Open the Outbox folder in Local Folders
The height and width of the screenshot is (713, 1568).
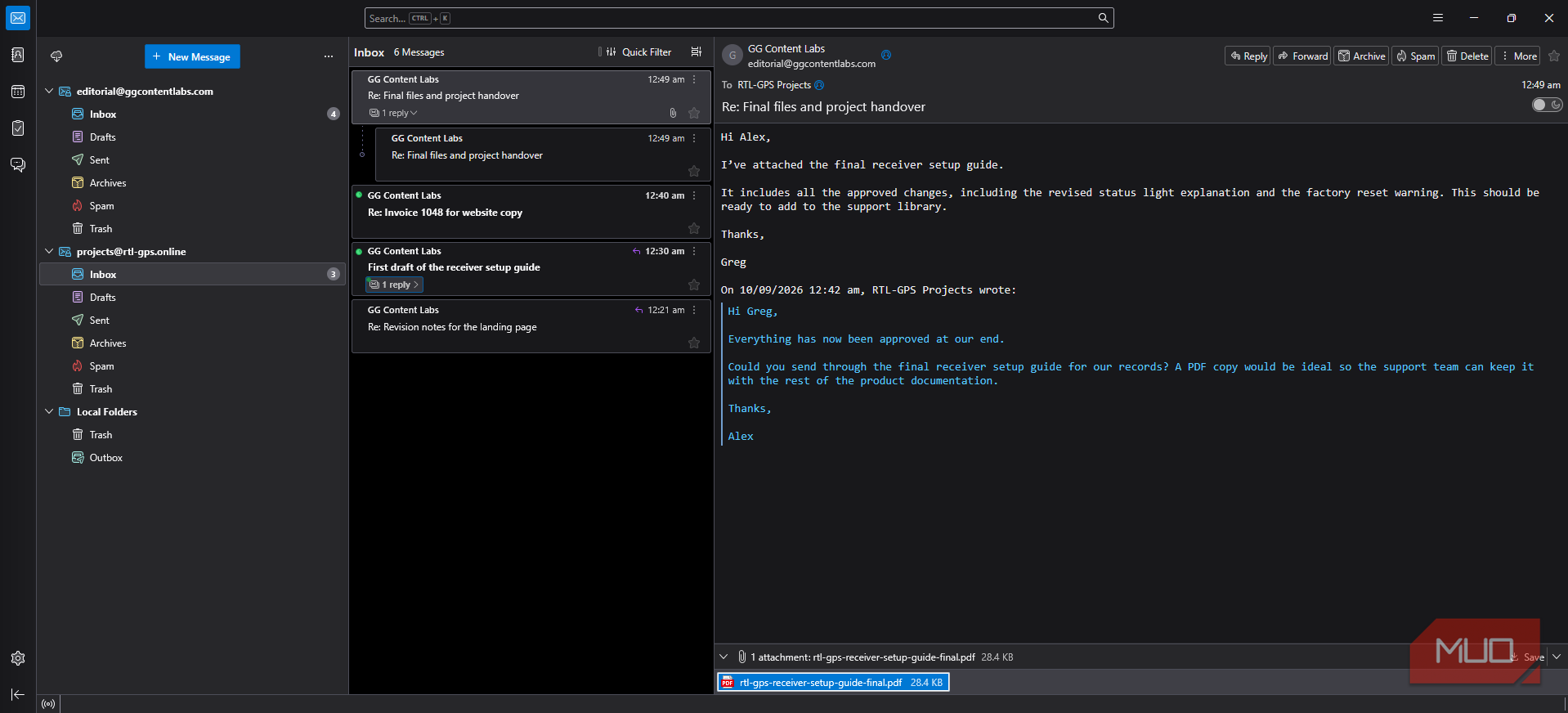click(191, 458)
